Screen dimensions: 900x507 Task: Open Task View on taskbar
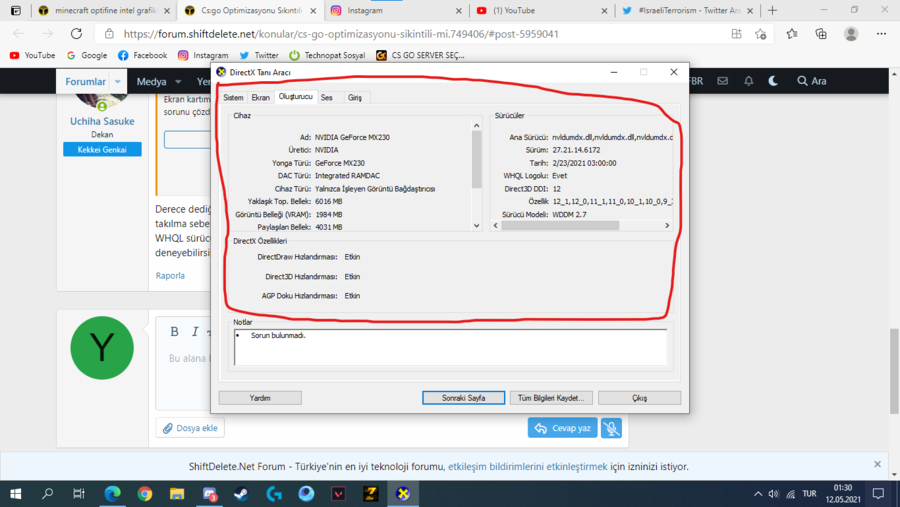79,494
